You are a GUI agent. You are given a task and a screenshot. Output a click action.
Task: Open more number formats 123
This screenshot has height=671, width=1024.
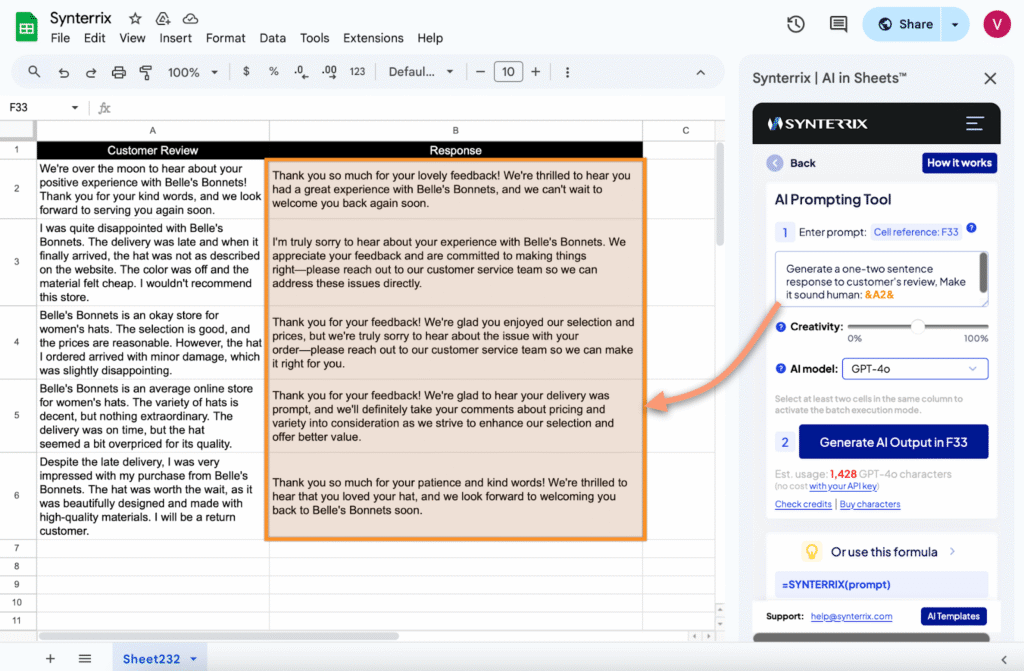(x=357, y=72)
